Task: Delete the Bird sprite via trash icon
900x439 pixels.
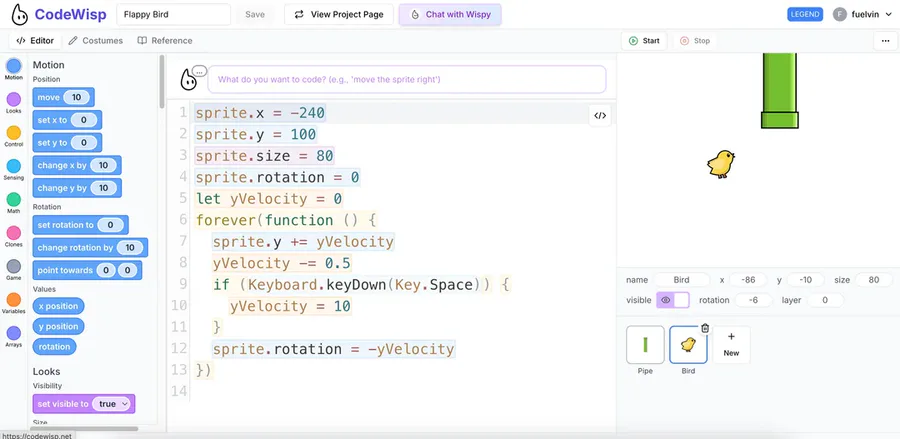Action: pyautogui.click(x=705, y=328)
